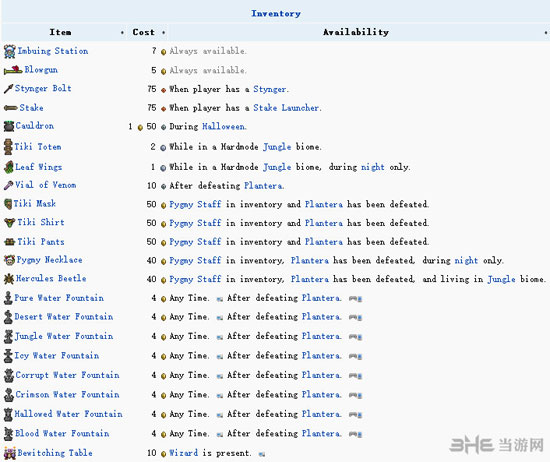This screenshot has height=462, width=550.
Task: Open the Vial of Venom link
Action: pyautogui.click(x=46, y=185)
